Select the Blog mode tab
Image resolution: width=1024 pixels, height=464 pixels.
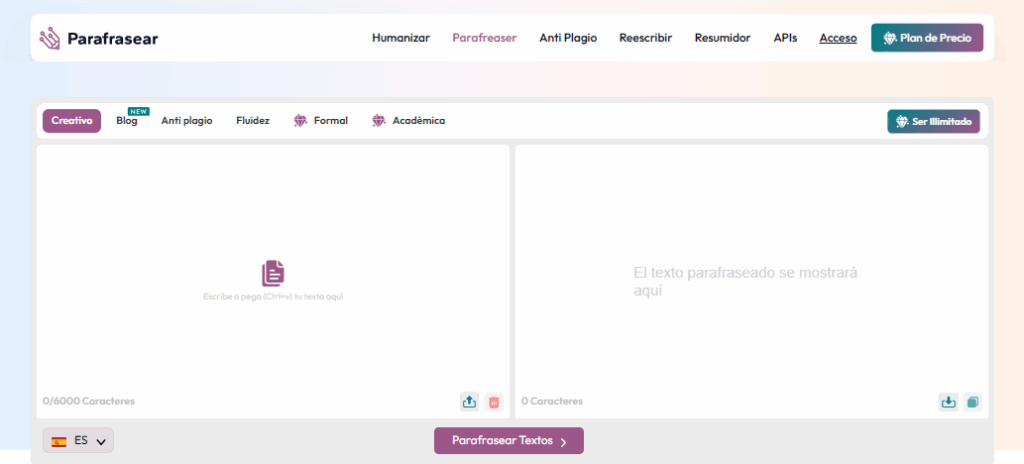coord(127,121)
